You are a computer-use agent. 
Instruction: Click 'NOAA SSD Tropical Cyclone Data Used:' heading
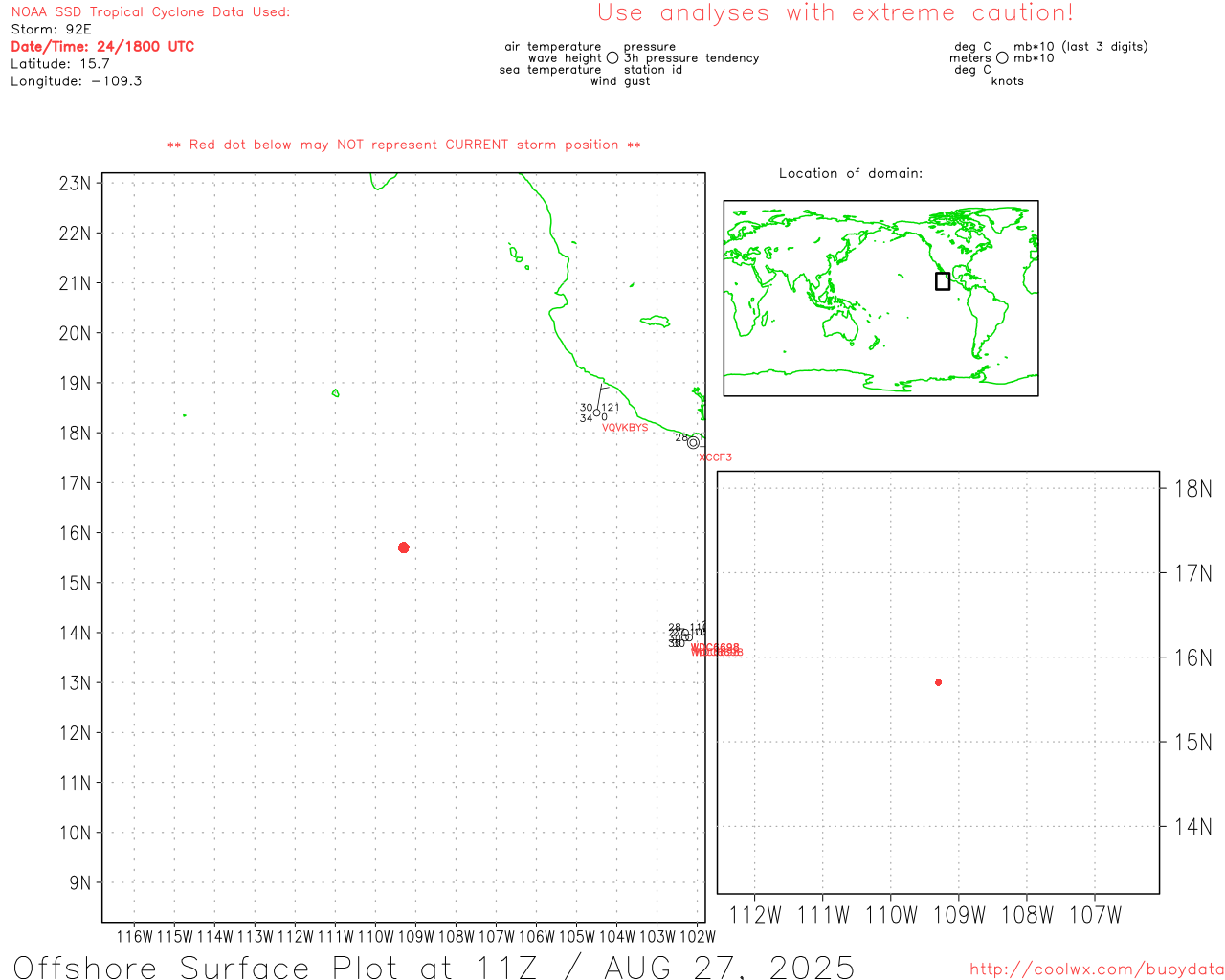point(150,12)
